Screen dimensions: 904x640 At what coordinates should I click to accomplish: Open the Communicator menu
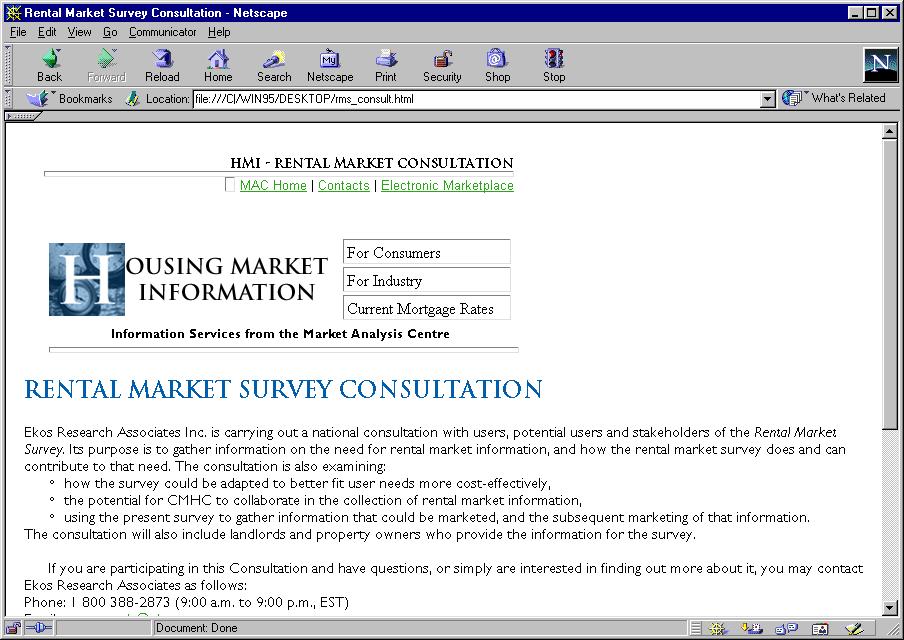coord(162,32)
